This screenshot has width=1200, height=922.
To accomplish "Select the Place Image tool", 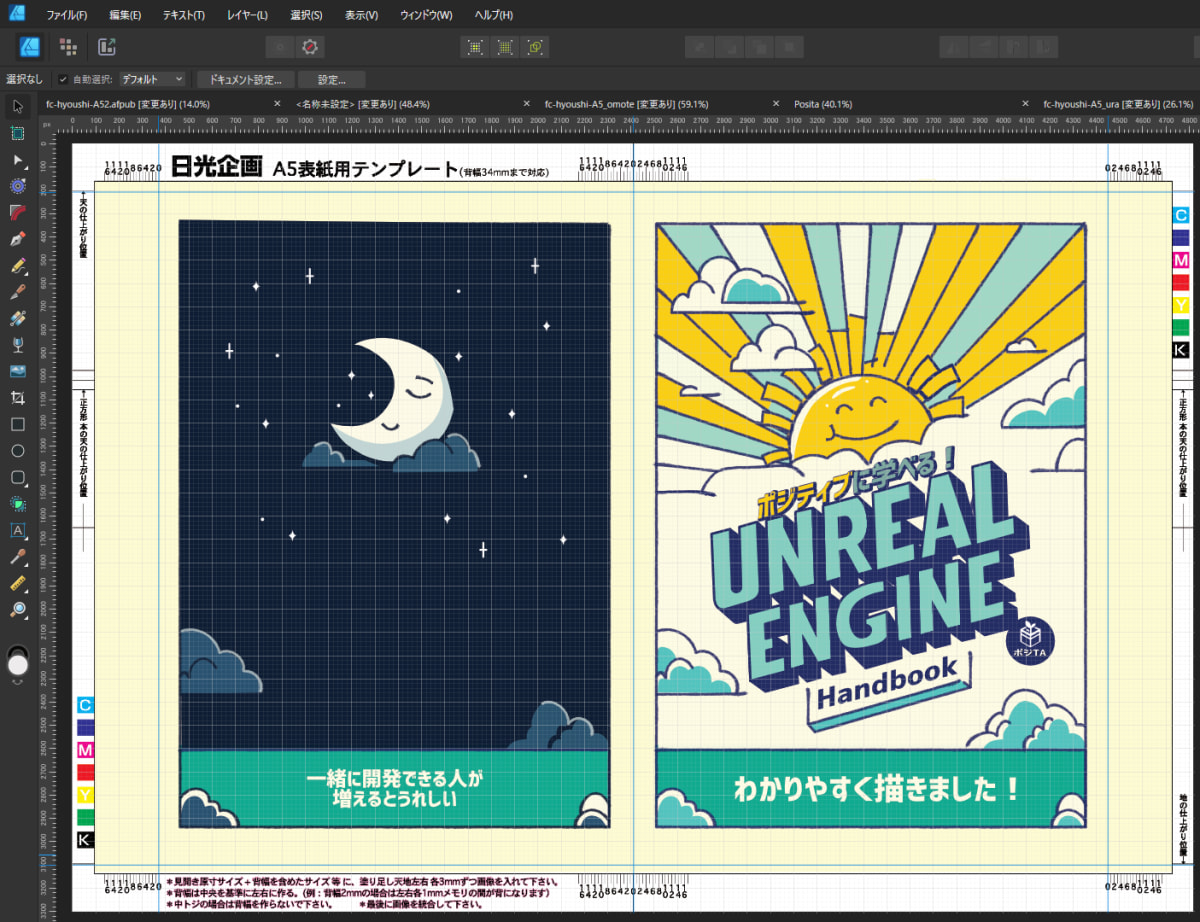I will tap(17, 371).
